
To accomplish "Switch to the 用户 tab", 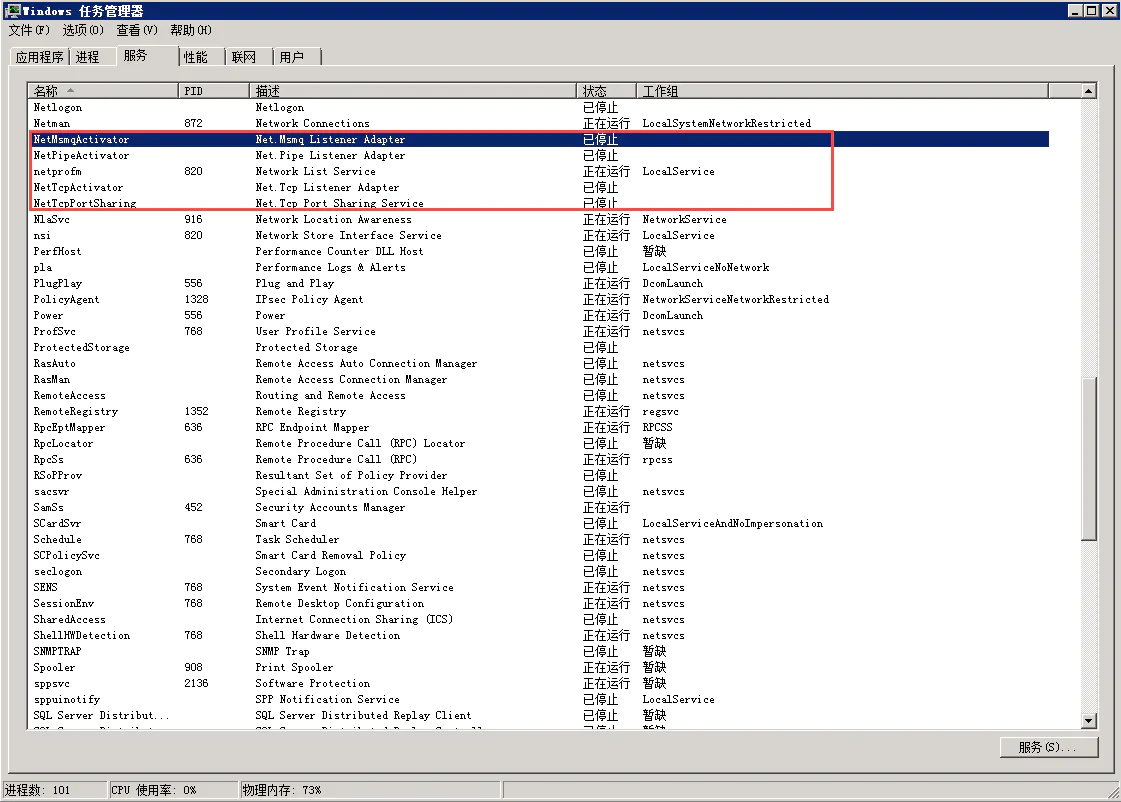I will point(297,57).
